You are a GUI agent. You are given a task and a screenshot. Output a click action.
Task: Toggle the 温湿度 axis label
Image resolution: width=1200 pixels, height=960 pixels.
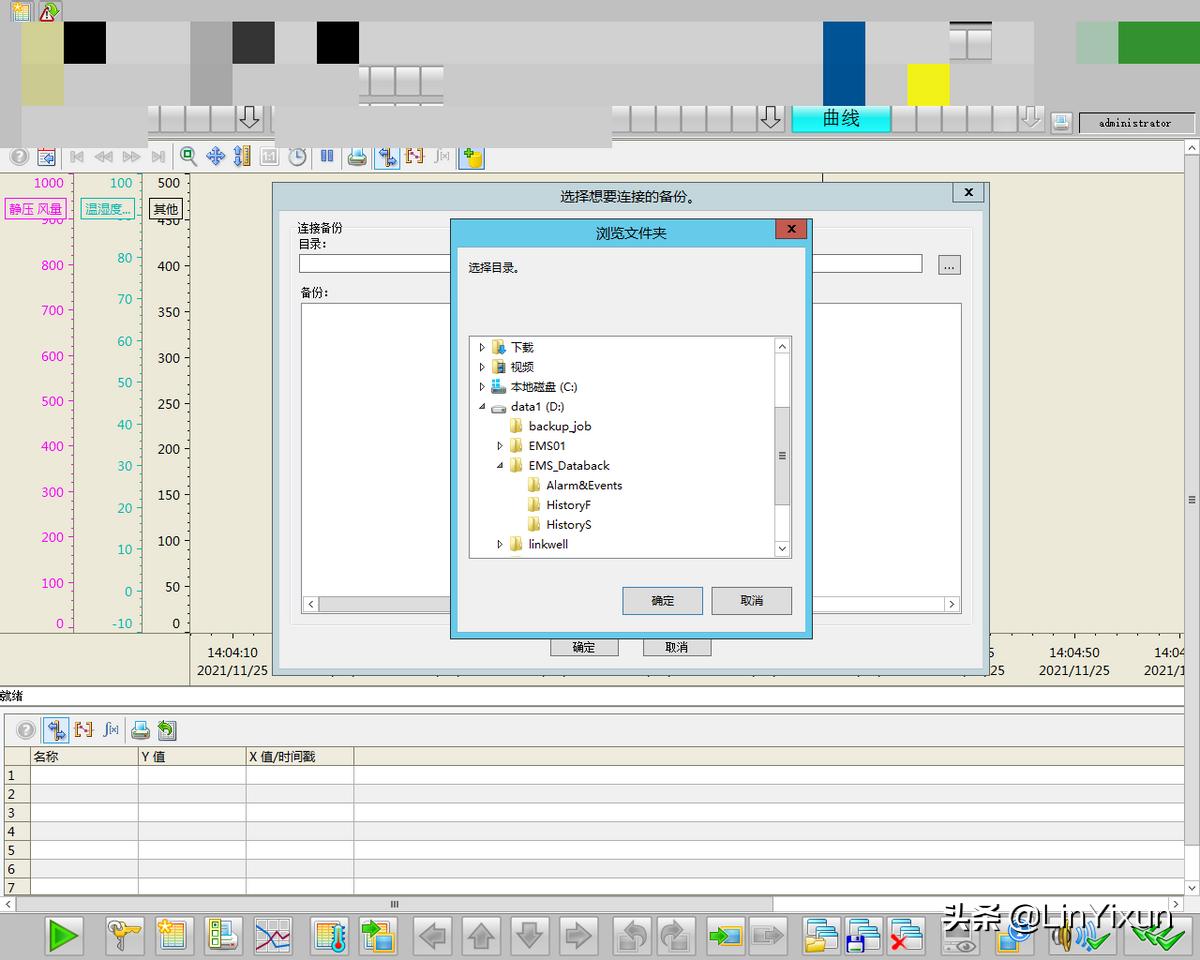pyautogui.click(x=107, y=209)
